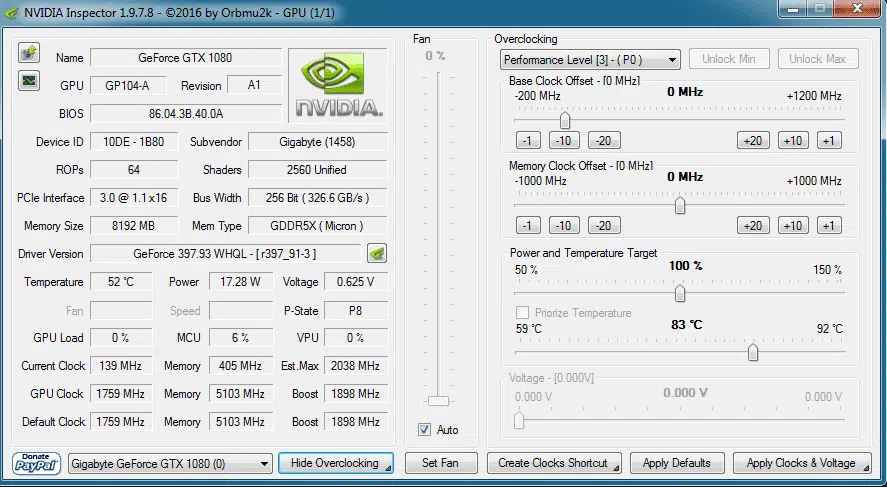Click the Revision value A1
The height and width of the screenshot is (487, 887).
coord(255,85)
